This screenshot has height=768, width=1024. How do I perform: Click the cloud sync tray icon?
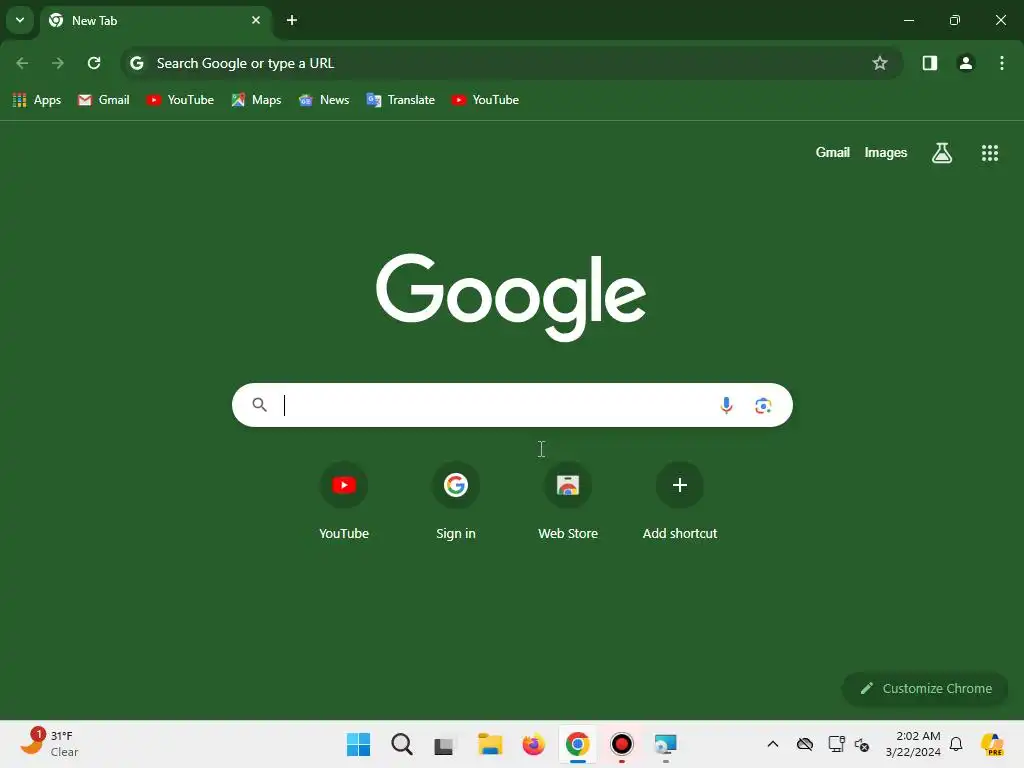[805, 744]
